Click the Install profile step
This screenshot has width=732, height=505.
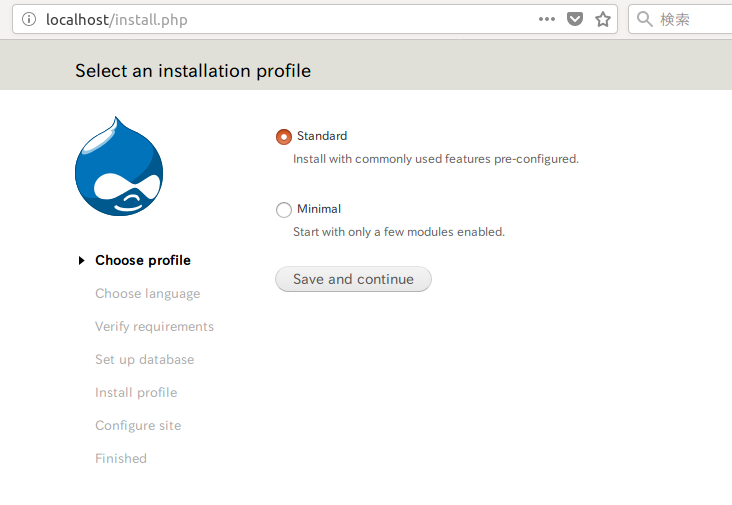pyautogui.click(x=136, y=393)
